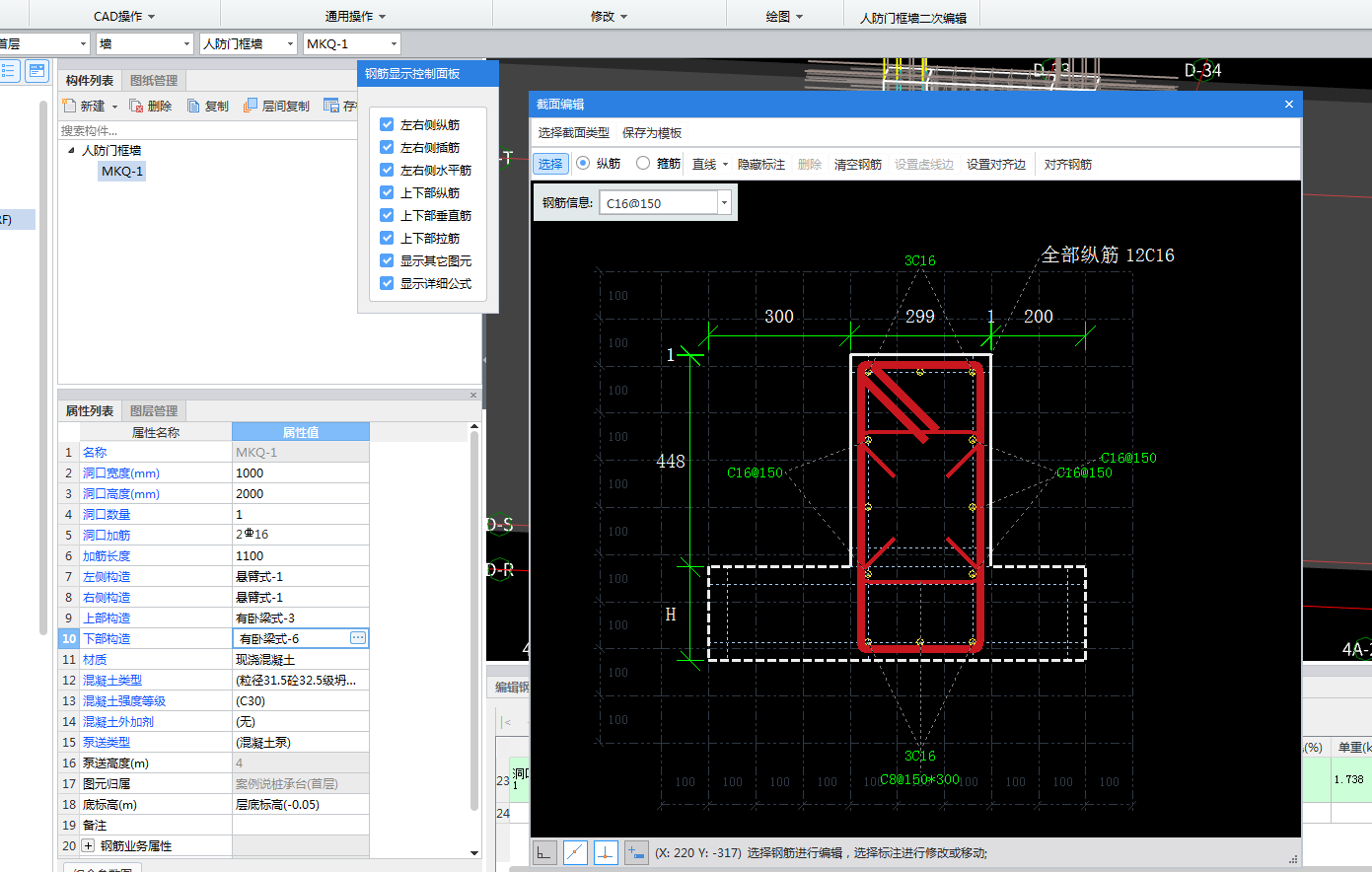Open the CAD操作 dropdown menu

pyautogui.click(x=124, y=17)
